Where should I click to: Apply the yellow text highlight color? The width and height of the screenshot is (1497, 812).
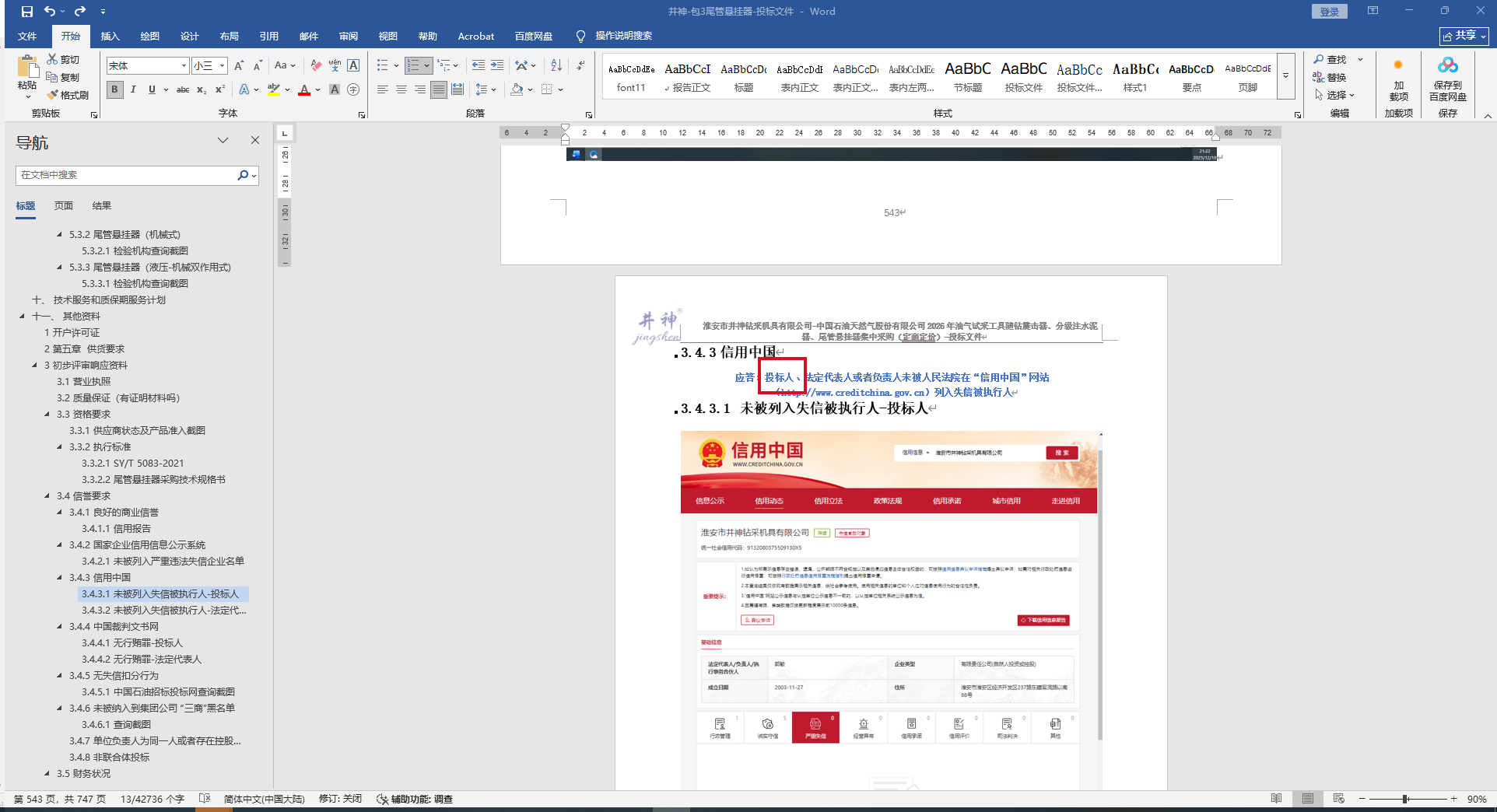[274, 89]
